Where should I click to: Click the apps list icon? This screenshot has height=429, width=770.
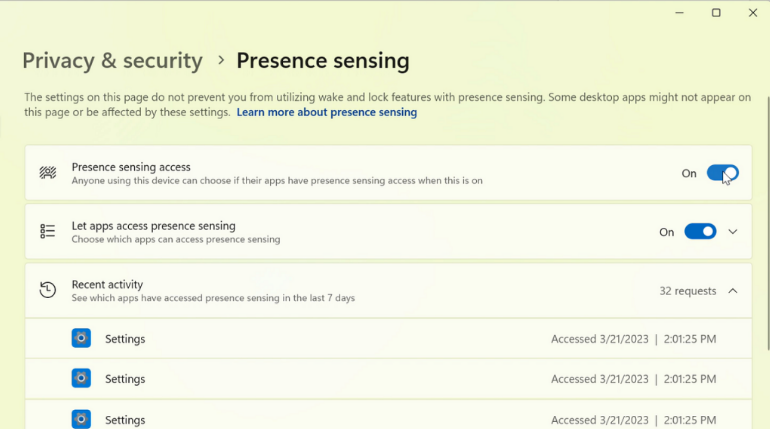[47, 232]
